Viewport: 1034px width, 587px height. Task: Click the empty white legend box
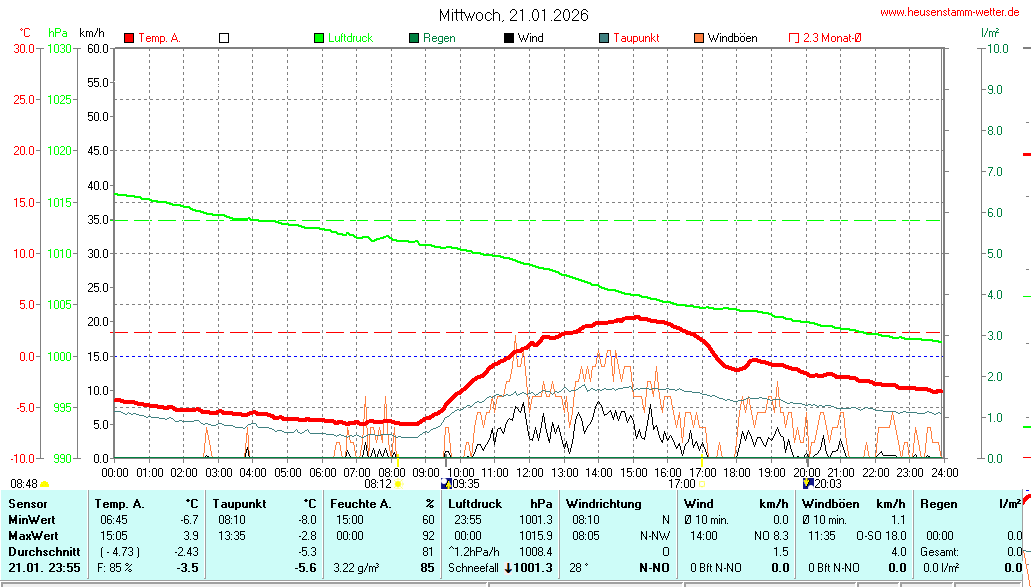click(224, 38)
